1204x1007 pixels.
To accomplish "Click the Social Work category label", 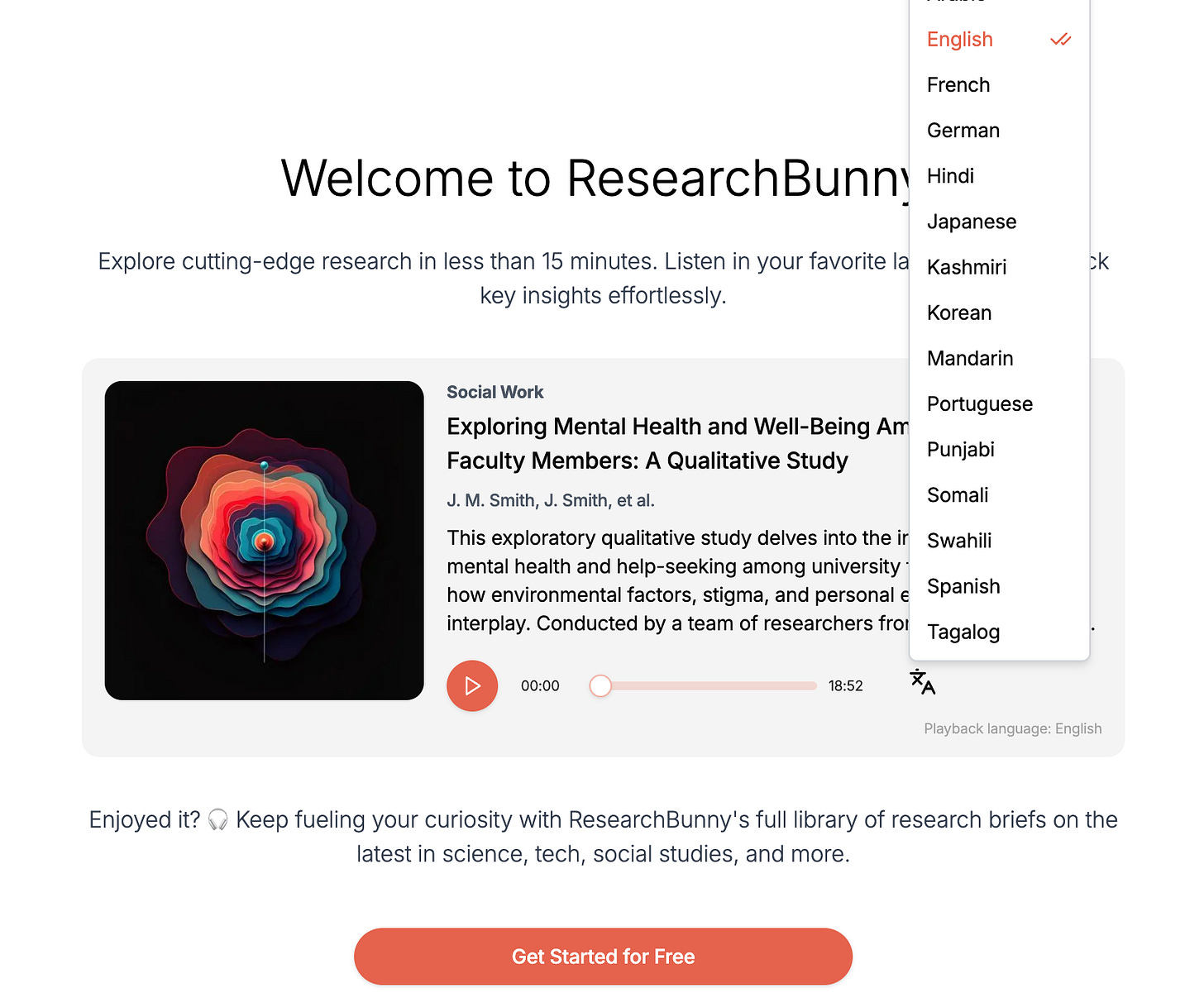I will (495, 392).
